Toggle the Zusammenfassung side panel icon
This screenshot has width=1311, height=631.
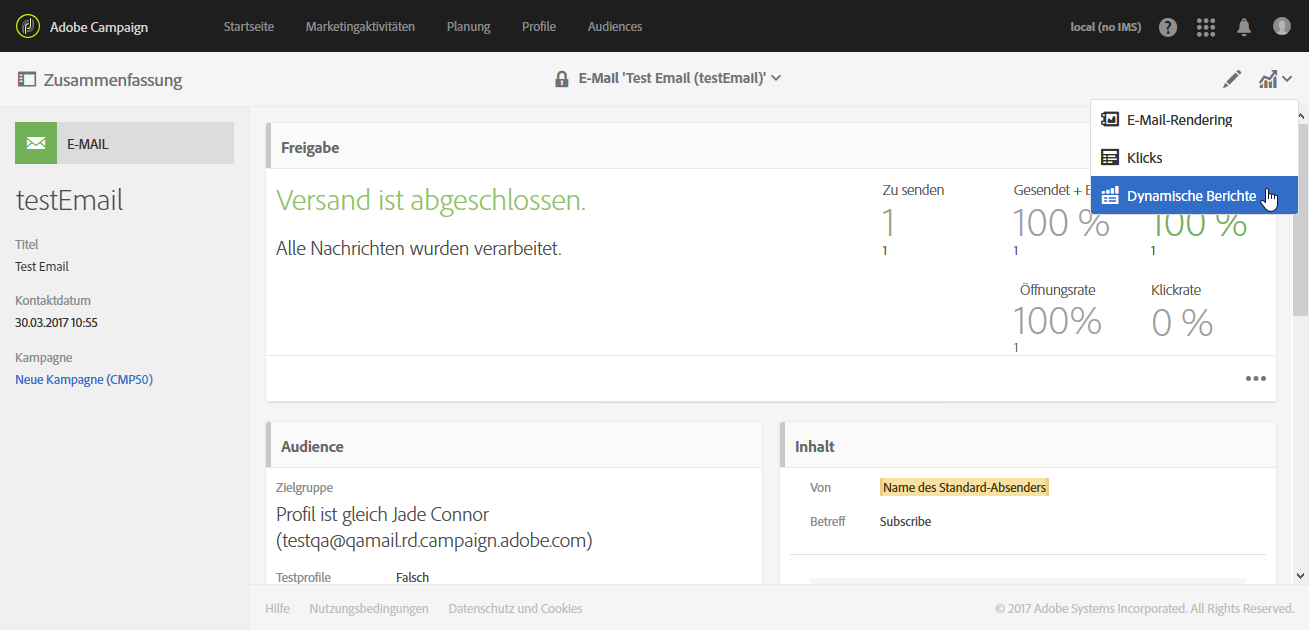click(x=27, y=79)
